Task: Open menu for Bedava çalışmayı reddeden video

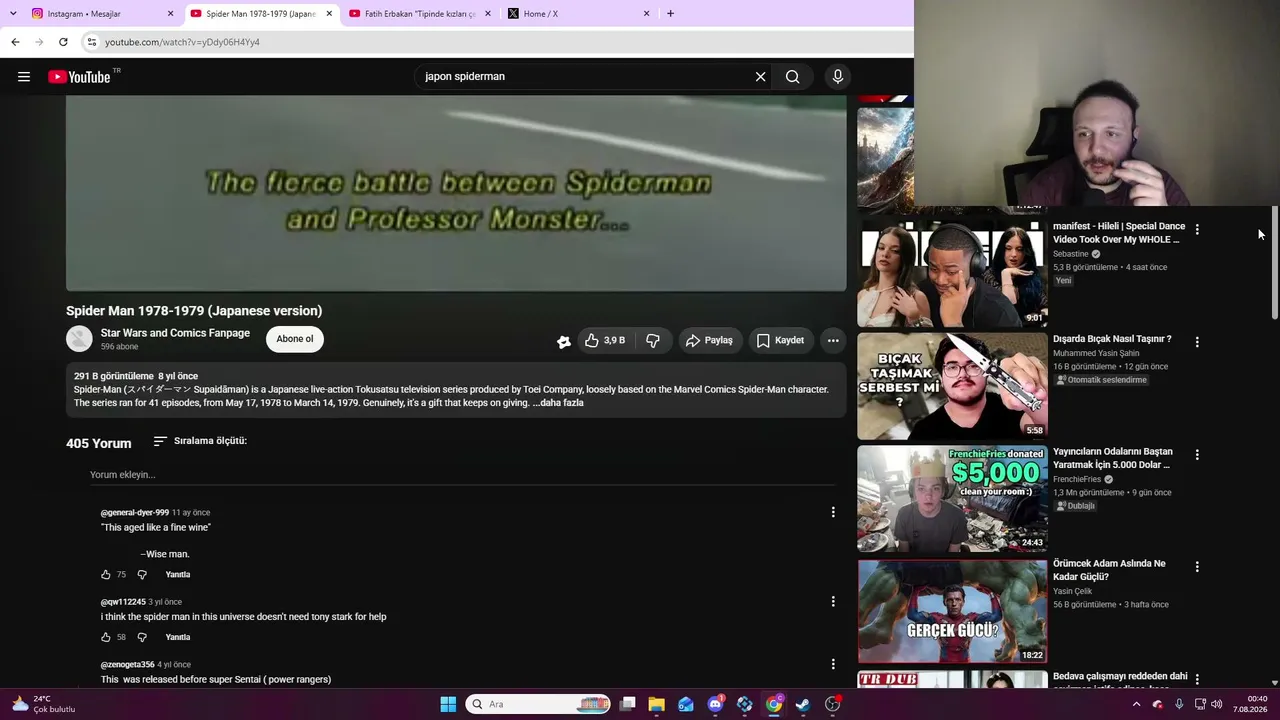Action: [1197, 680]
